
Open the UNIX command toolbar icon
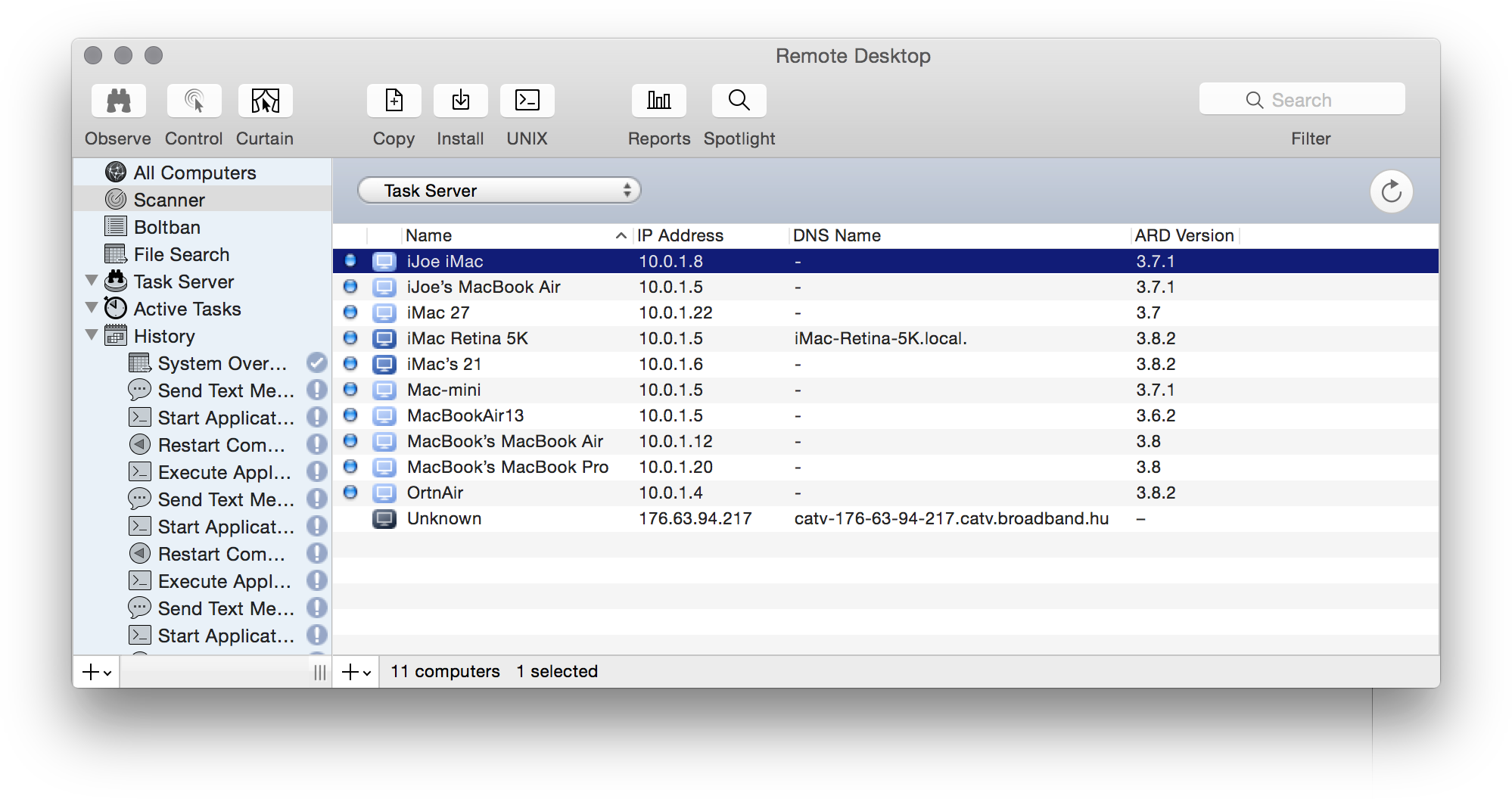pos(527,101)
